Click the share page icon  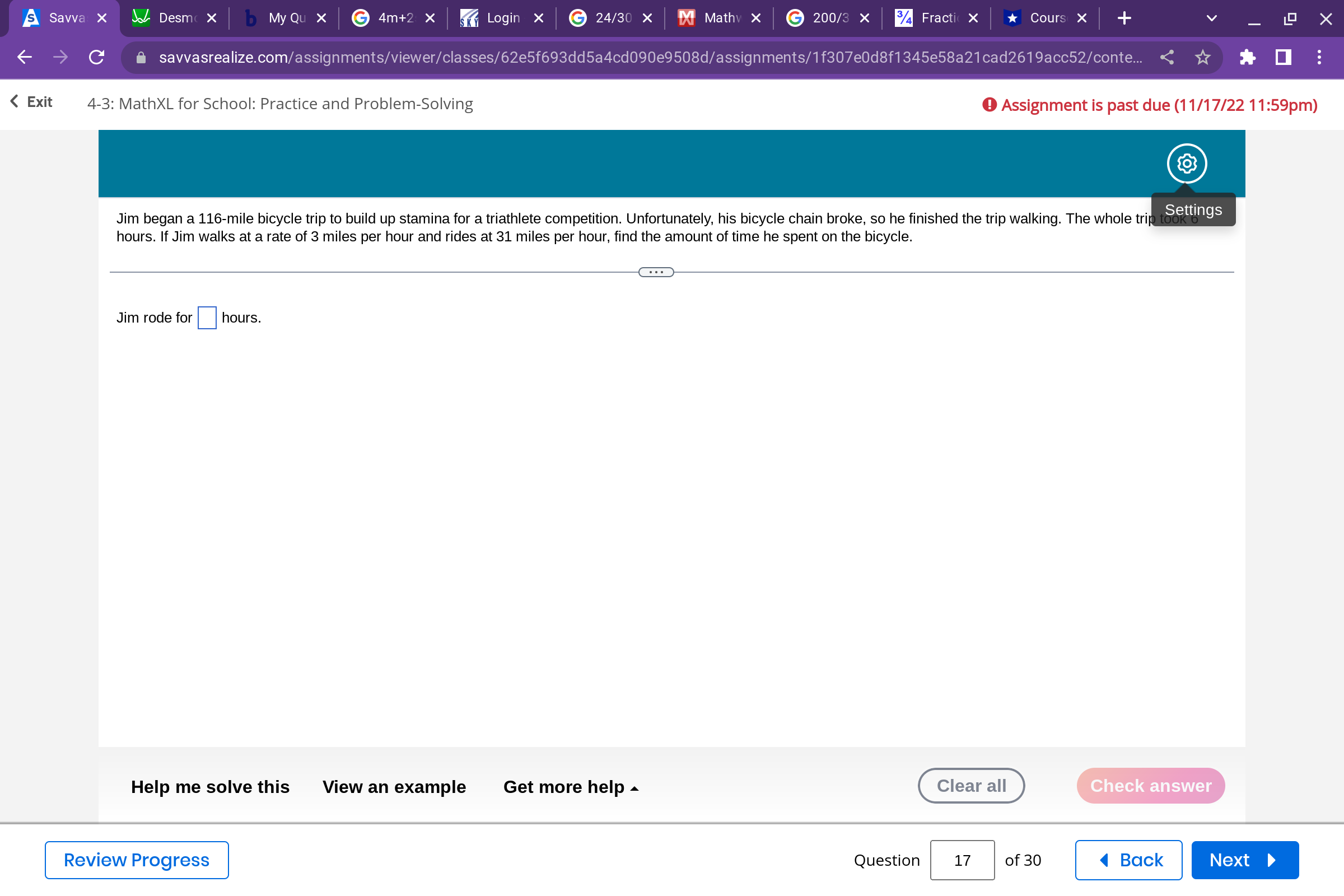[1167, 57]
